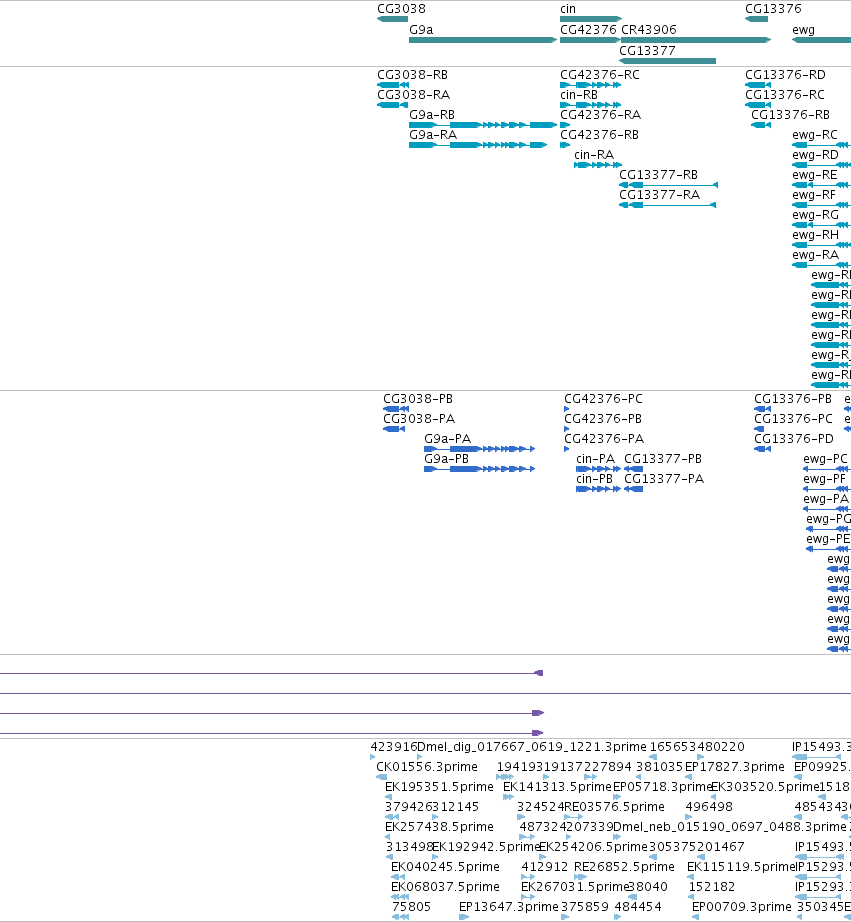Select the ewg-RH transcript label
This screenshot has width=851, height=922.
pyautogui.click(x=815, y=235)
